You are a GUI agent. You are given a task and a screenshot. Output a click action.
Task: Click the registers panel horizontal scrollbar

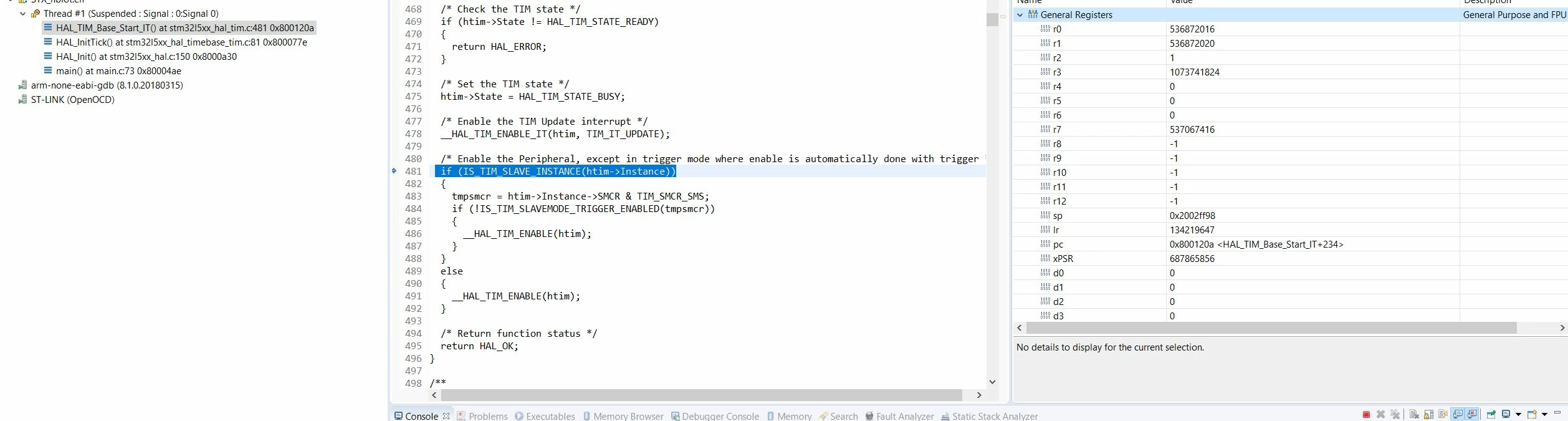pos(1271,327)
